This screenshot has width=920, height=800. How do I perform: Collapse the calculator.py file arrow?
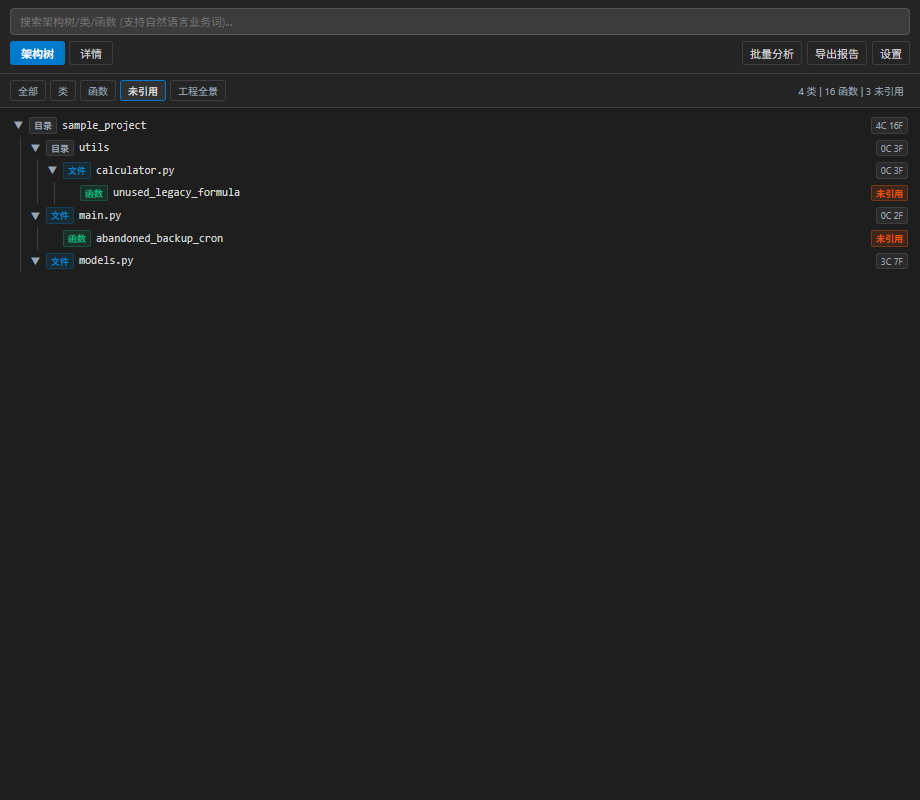coord(52,170)
